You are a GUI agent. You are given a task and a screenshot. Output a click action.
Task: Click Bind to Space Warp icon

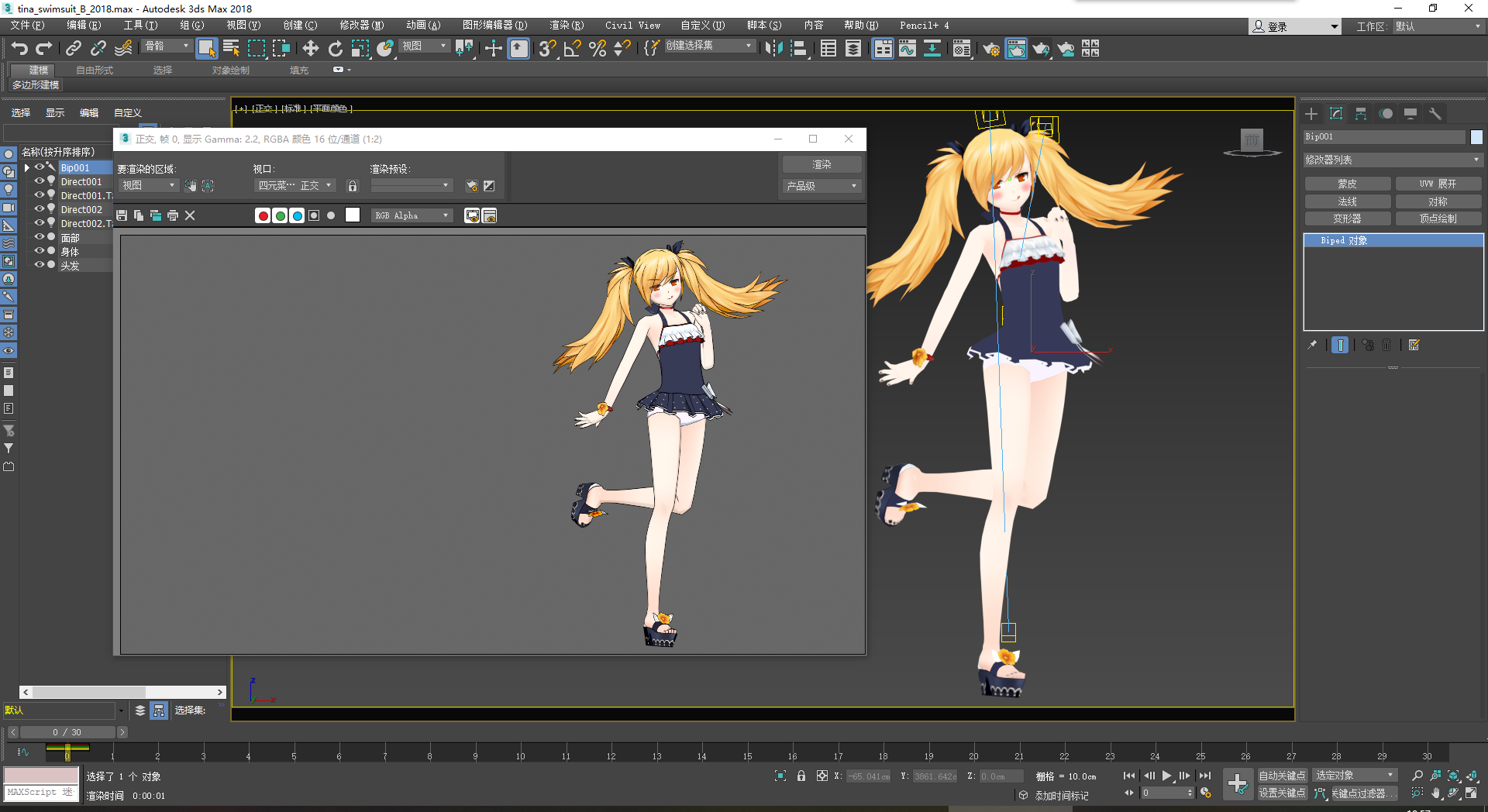click(x=123, y=49)
